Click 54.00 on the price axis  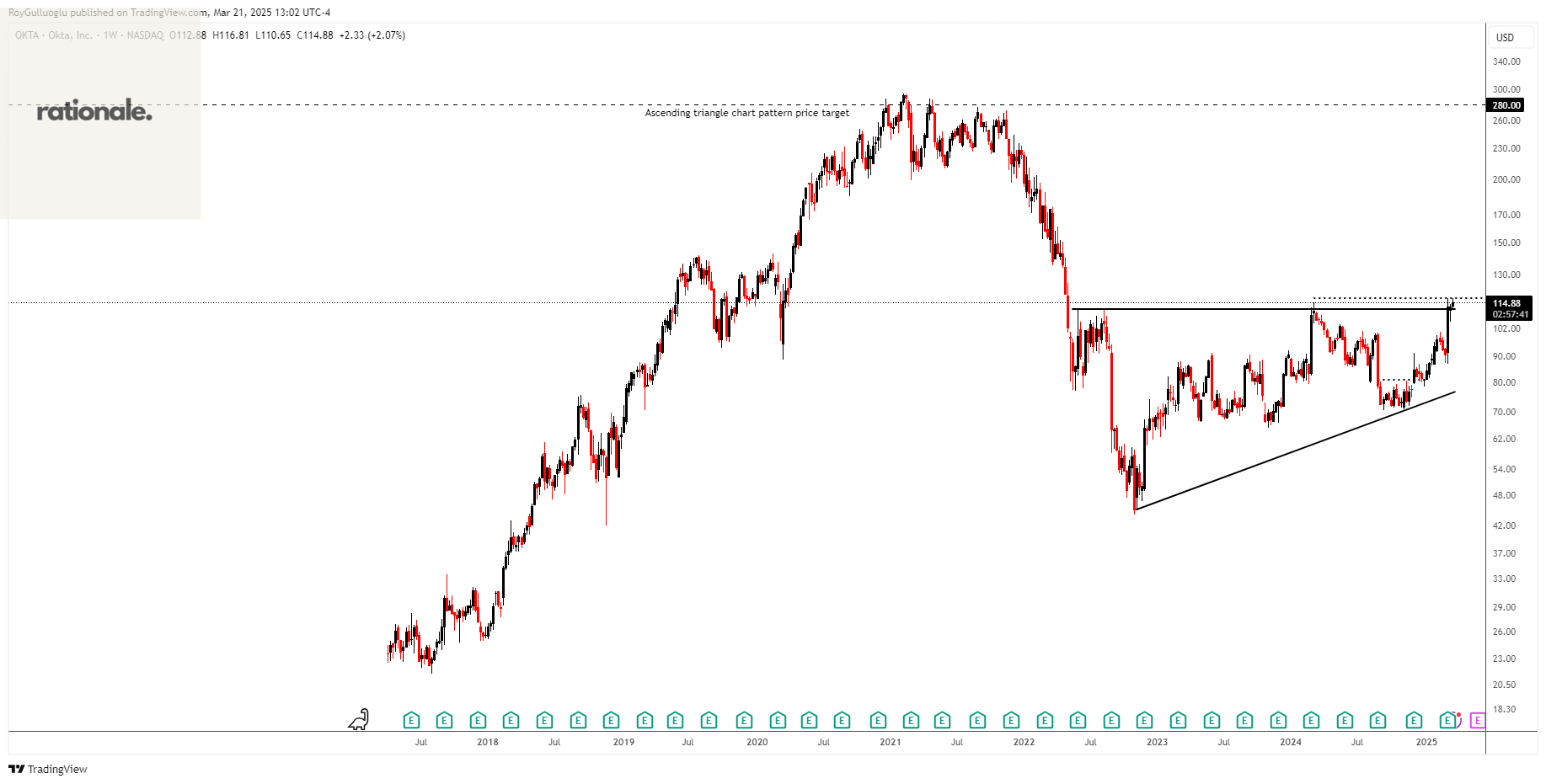click(x=1504, y=469)
